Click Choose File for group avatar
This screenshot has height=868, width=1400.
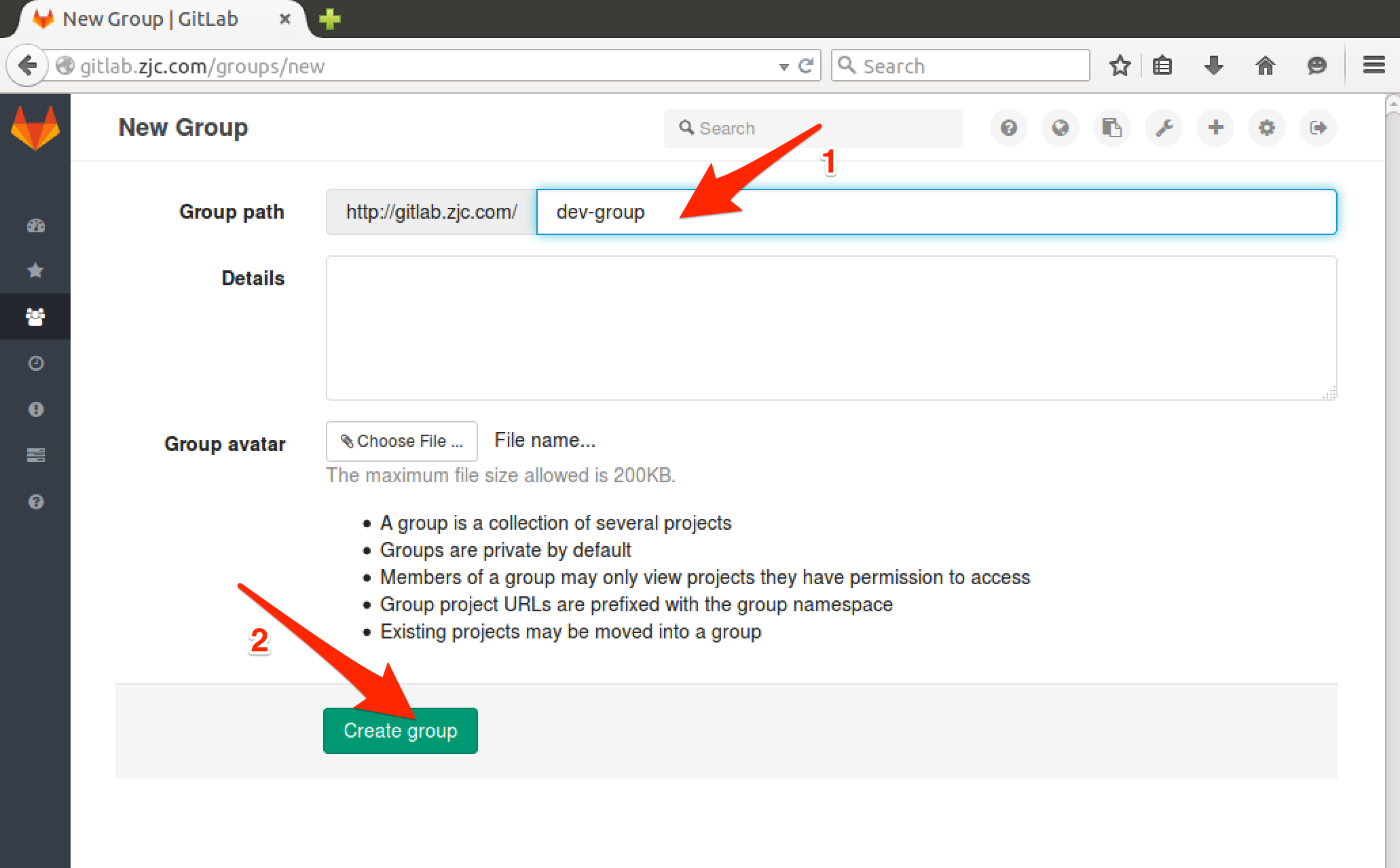pyautogui.click(x=399, y=440)
